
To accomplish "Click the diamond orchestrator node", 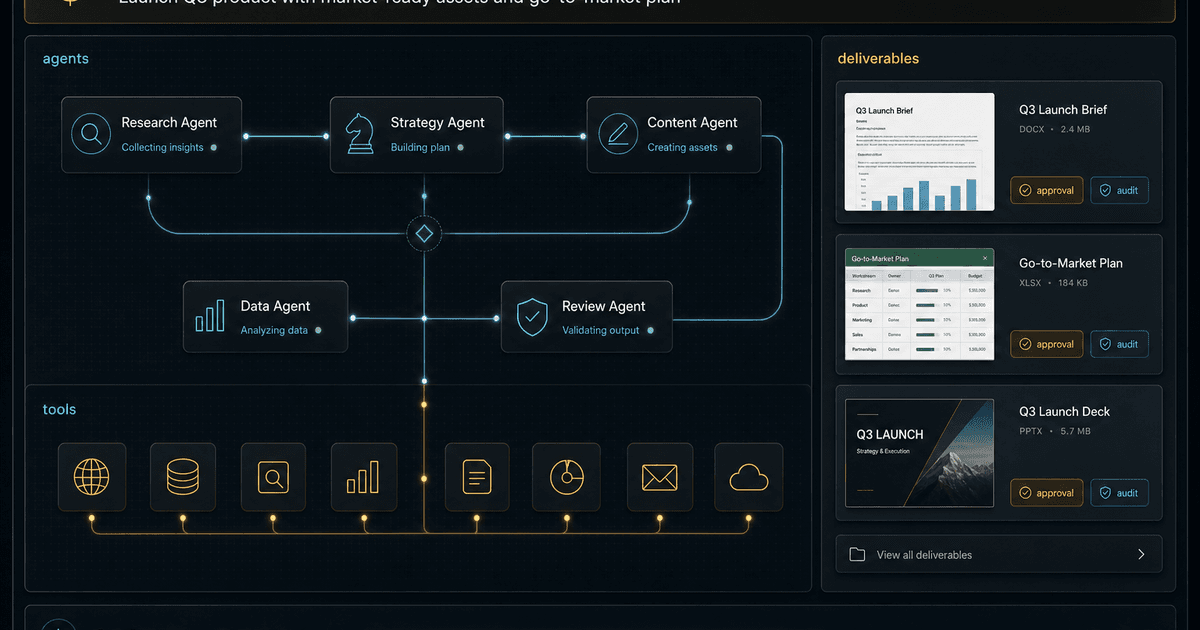I will [x=424, y=235].
